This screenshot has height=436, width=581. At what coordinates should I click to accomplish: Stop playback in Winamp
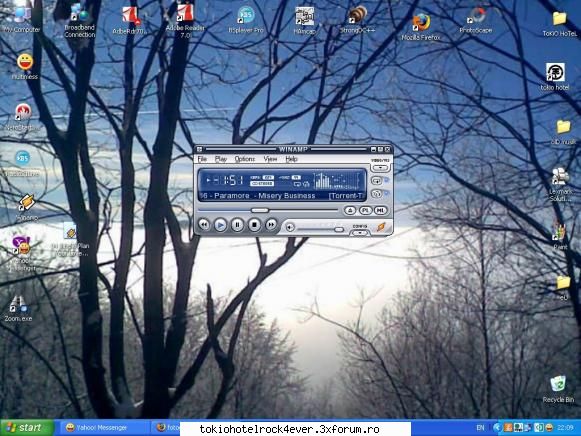[254, 224]
